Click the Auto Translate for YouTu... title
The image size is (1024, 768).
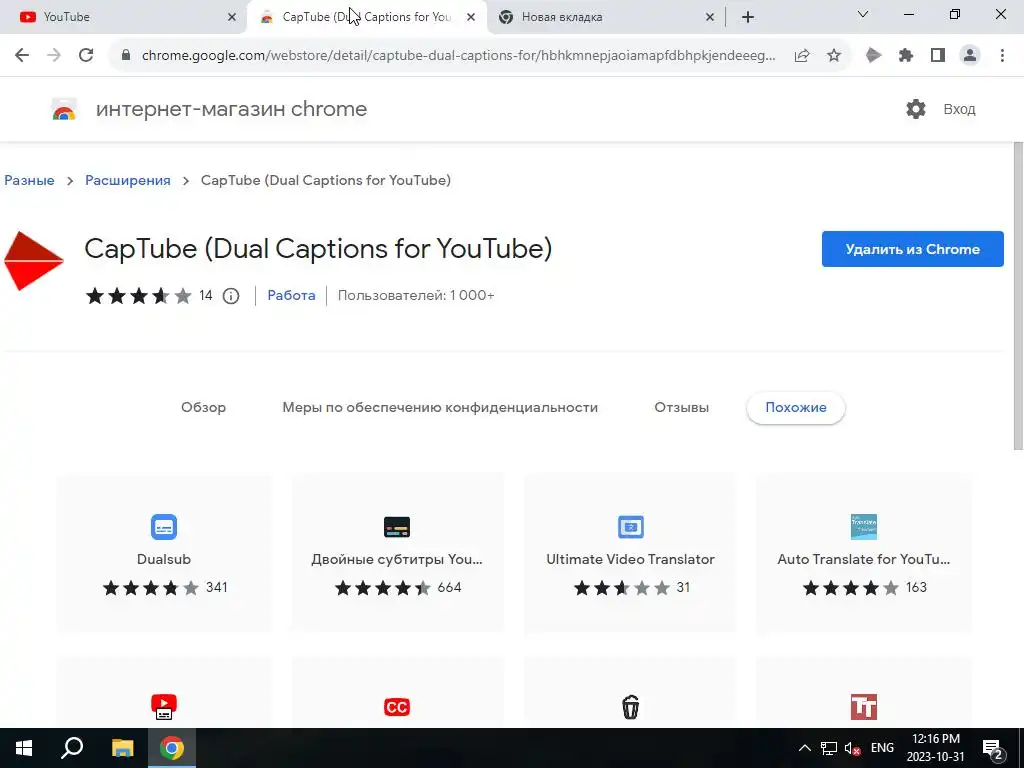[863, 559]
